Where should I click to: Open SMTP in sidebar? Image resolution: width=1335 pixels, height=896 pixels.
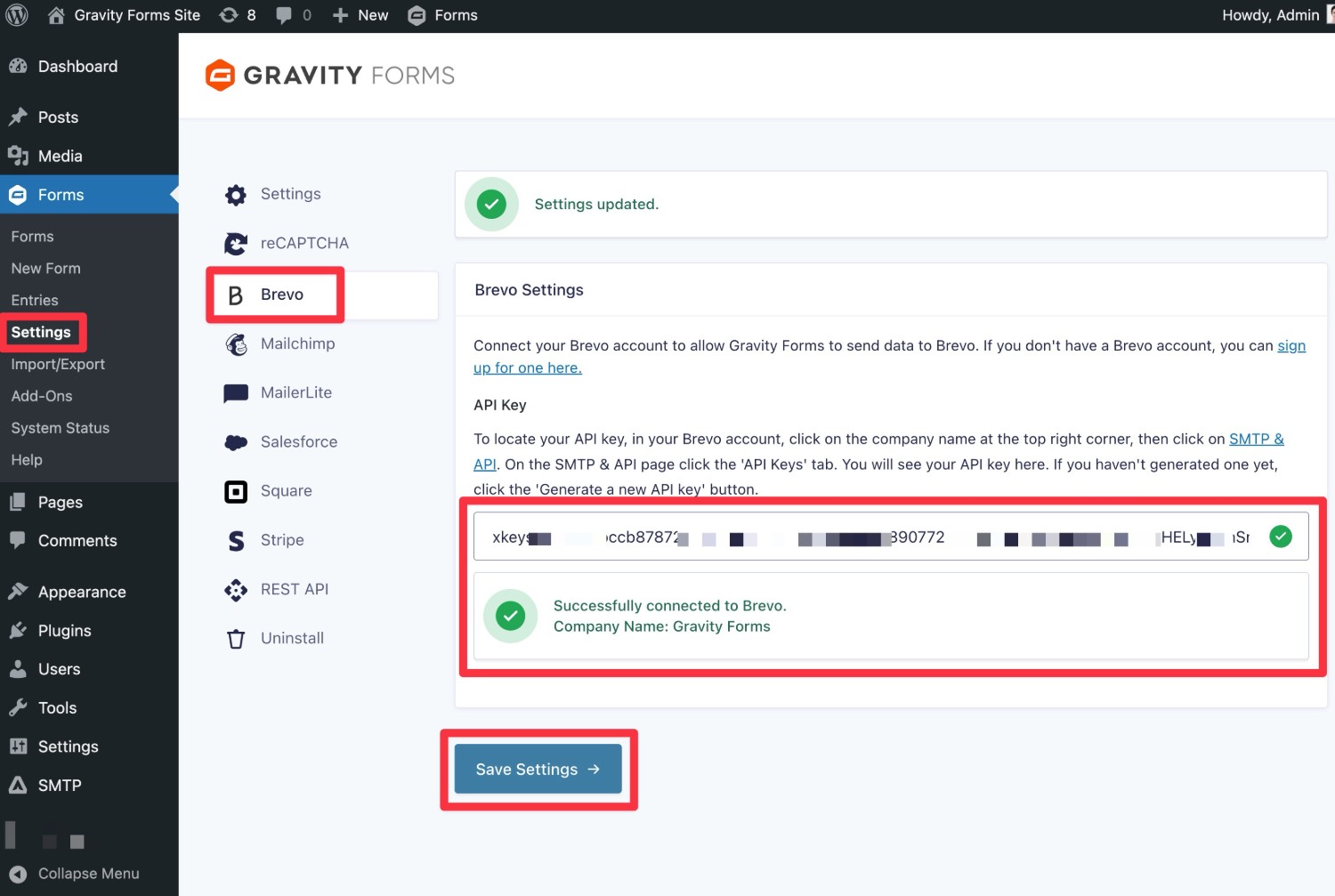(89, 786)
